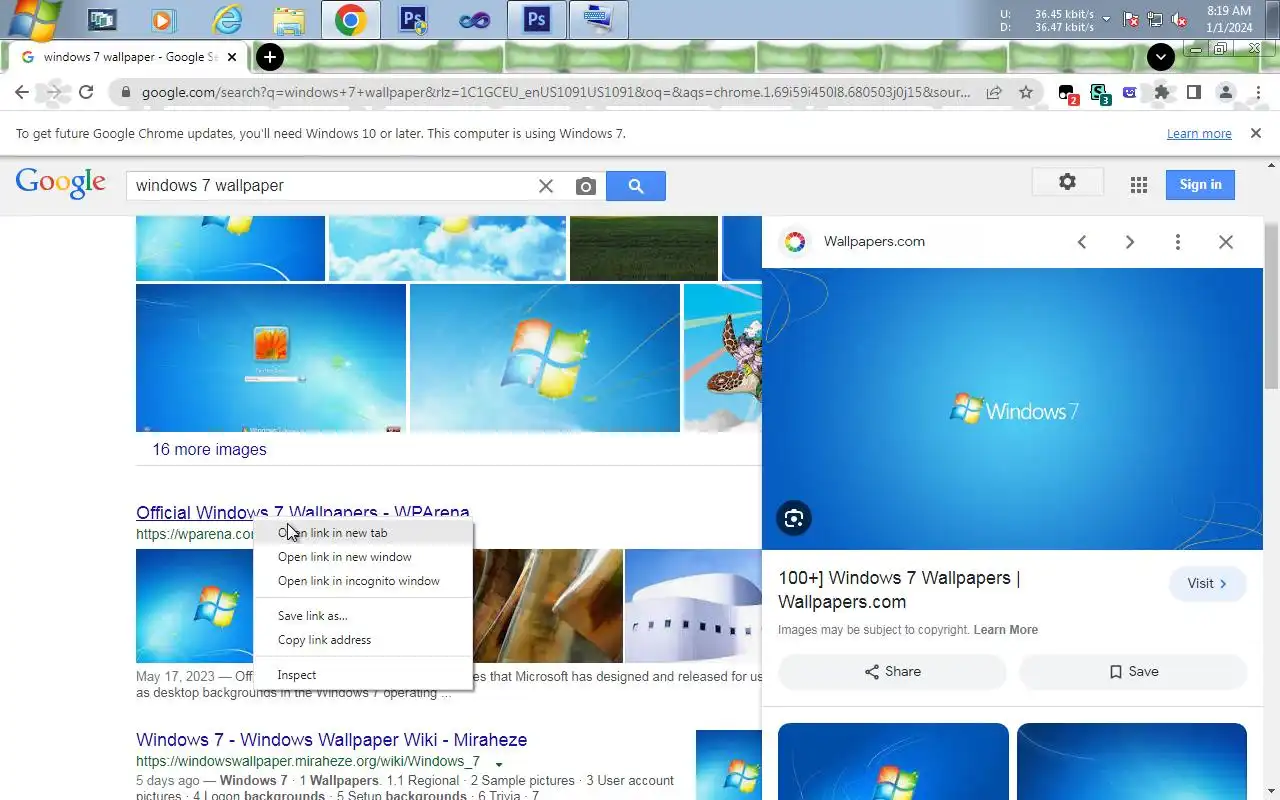Launch Internet Explorer from the taskbar
This screenshot has height=800, width=1280.
point(227,19)
